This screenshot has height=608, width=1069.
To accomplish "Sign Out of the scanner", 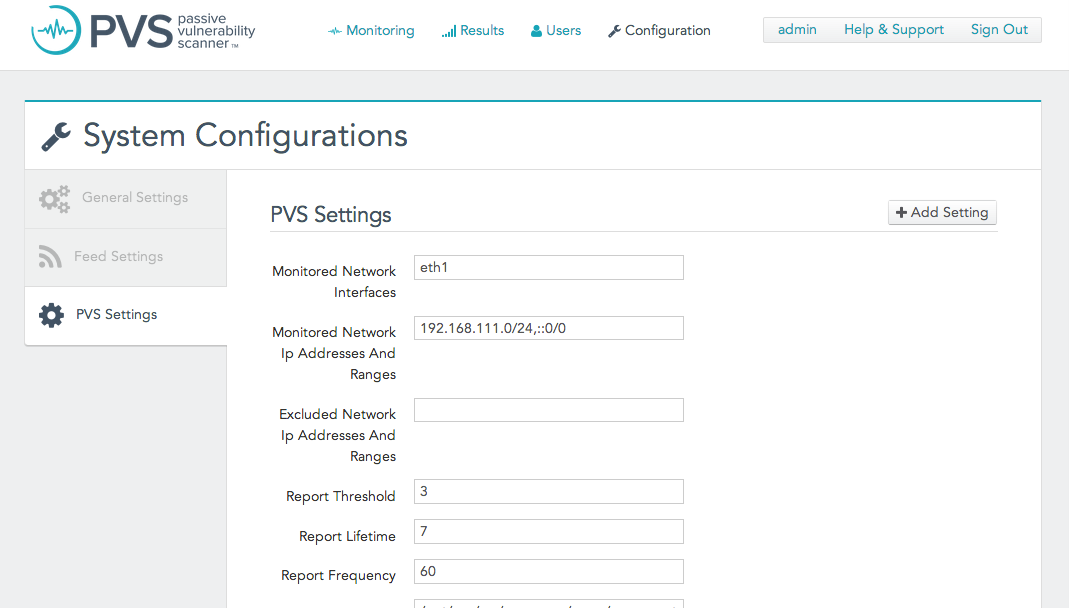I will click(999, 30).
